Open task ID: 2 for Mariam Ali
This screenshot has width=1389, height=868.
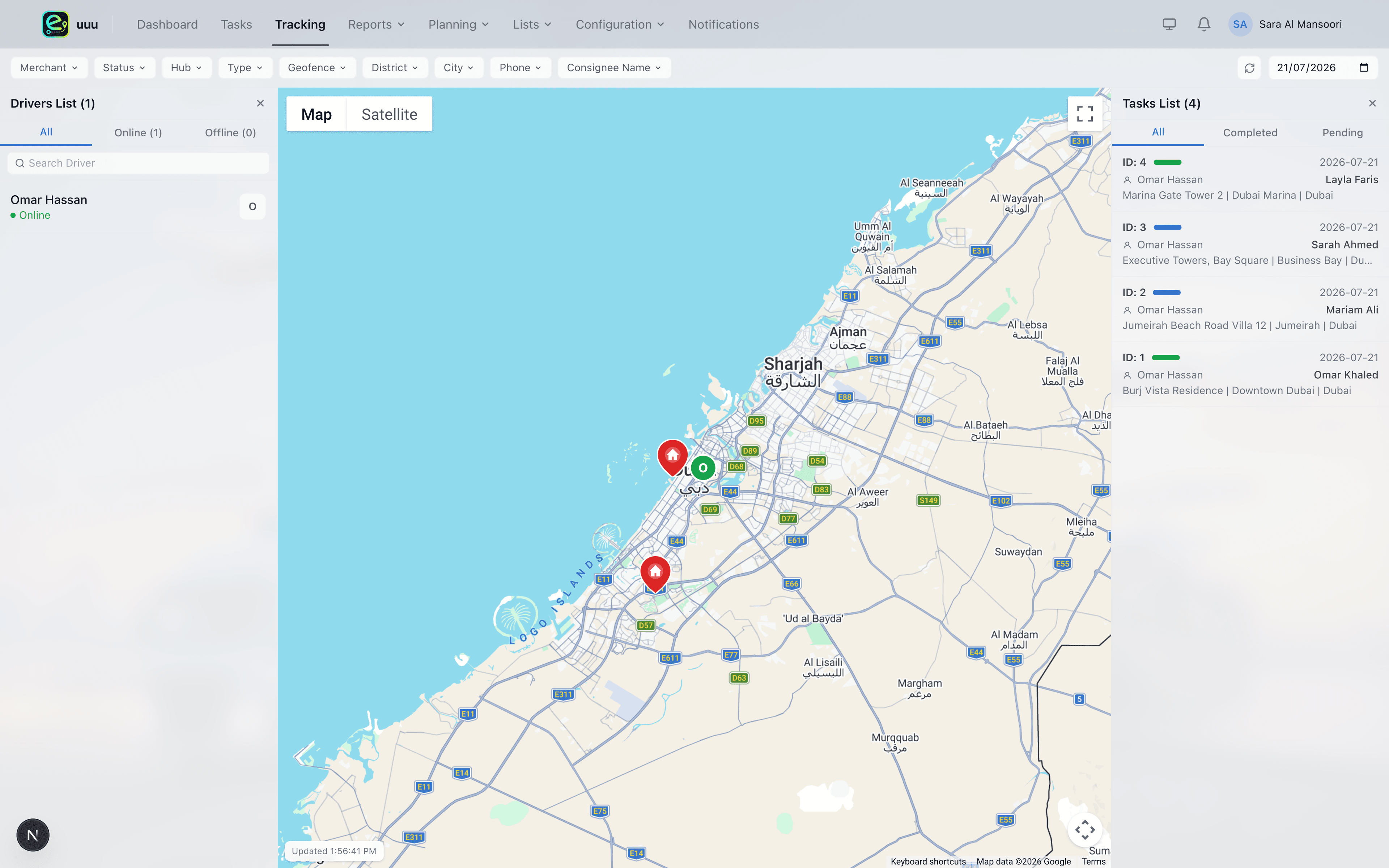click(x=1250, y=309)
